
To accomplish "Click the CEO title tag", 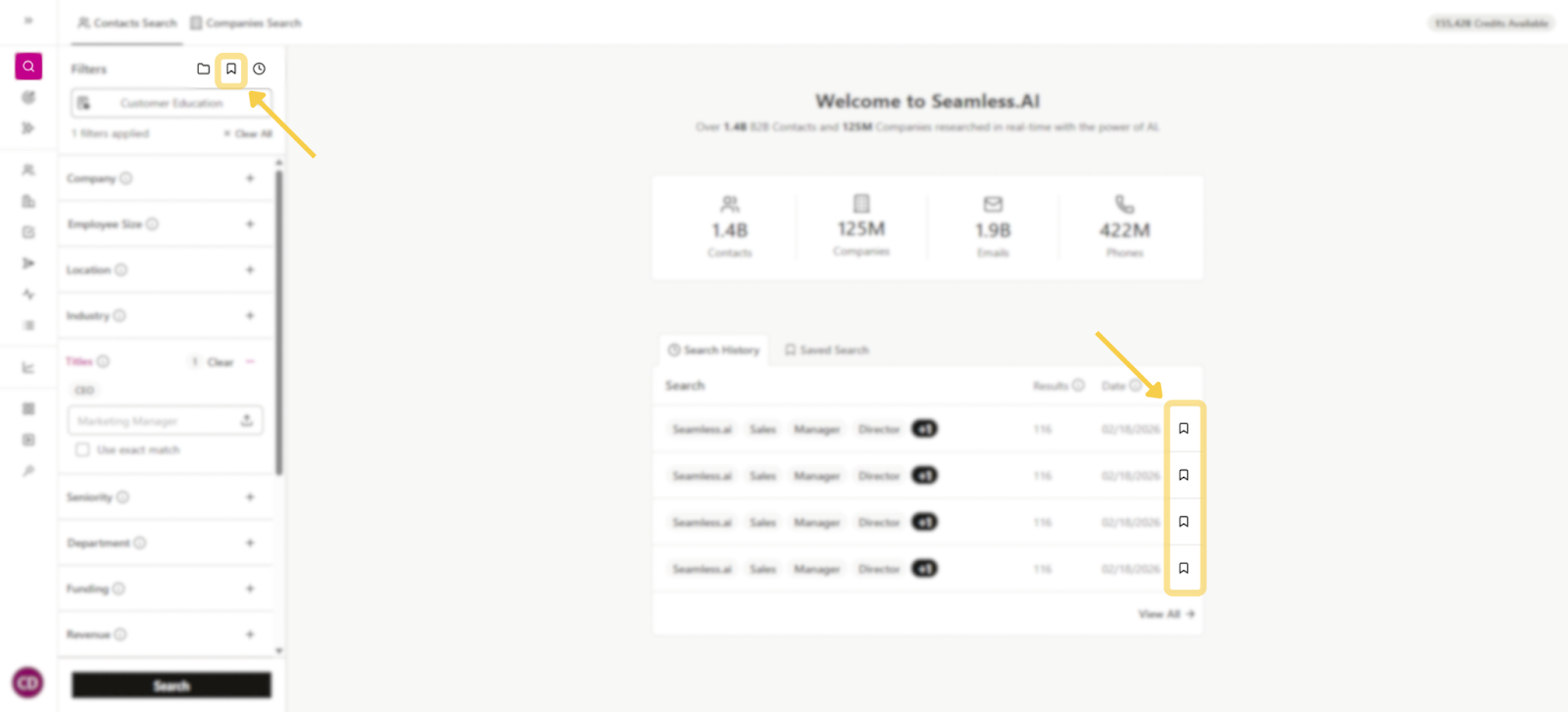I will pos(84,390).
